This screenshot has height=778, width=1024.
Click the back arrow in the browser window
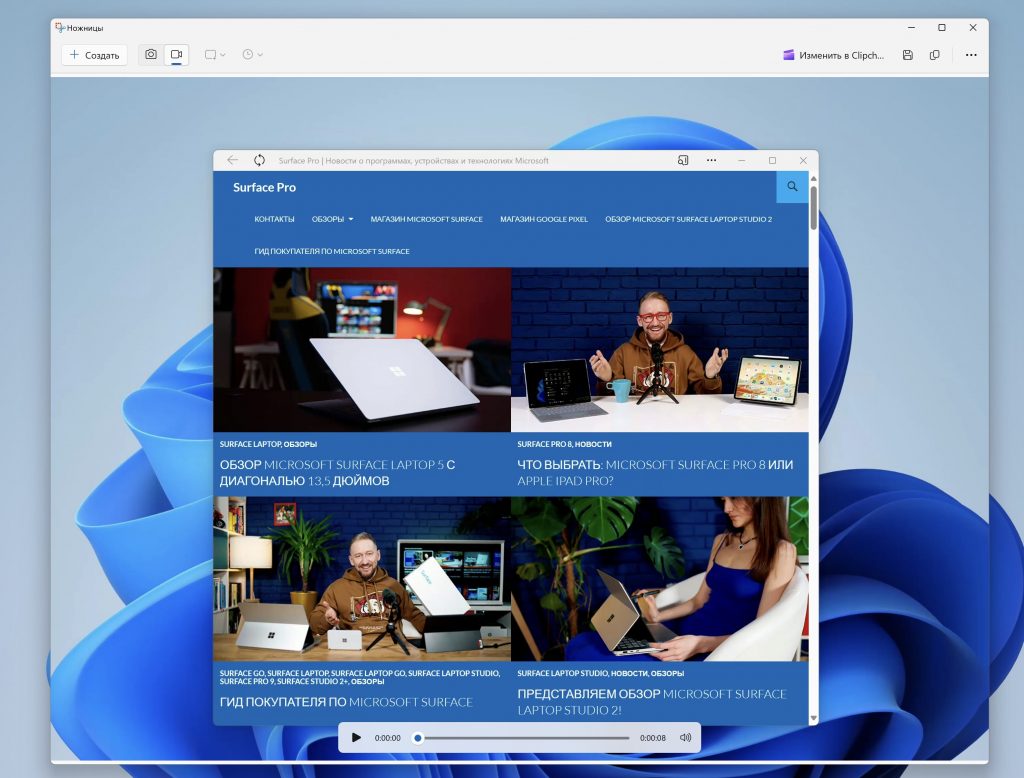coord(233,160)
